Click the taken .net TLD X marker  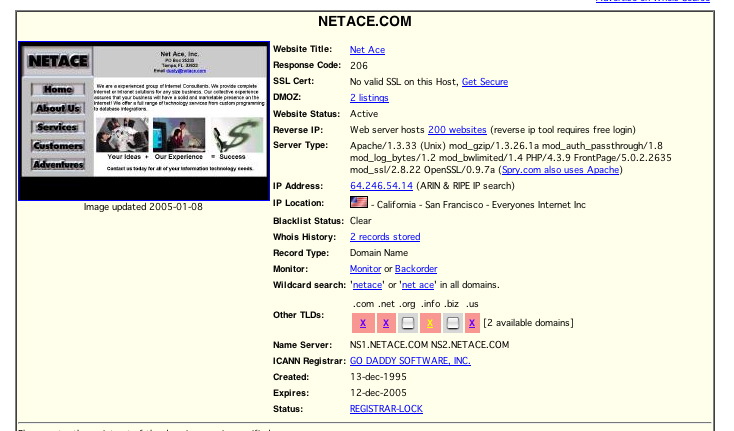[385, 323]
